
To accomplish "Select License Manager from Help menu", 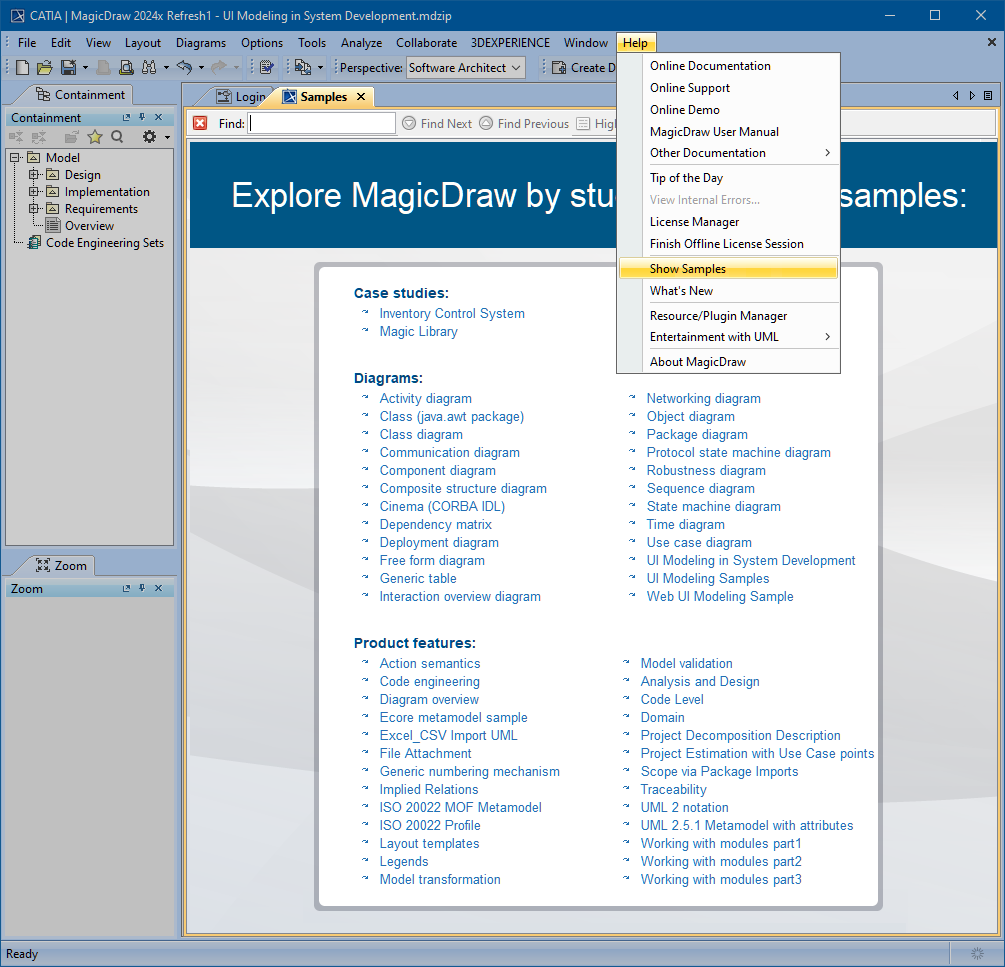I will [x=694, y=222].
